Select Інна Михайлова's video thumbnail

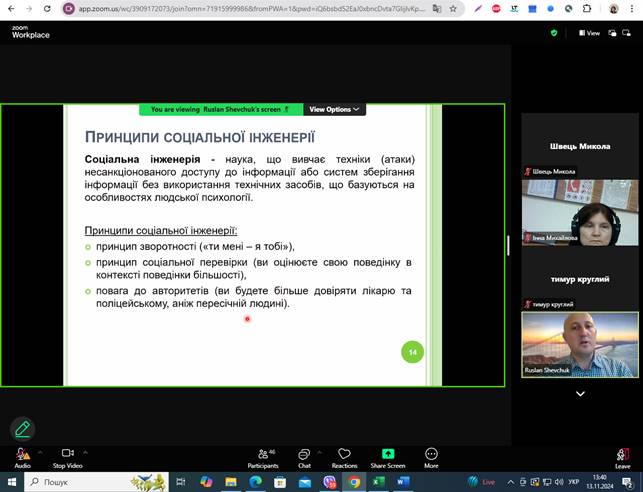point(580,212)
